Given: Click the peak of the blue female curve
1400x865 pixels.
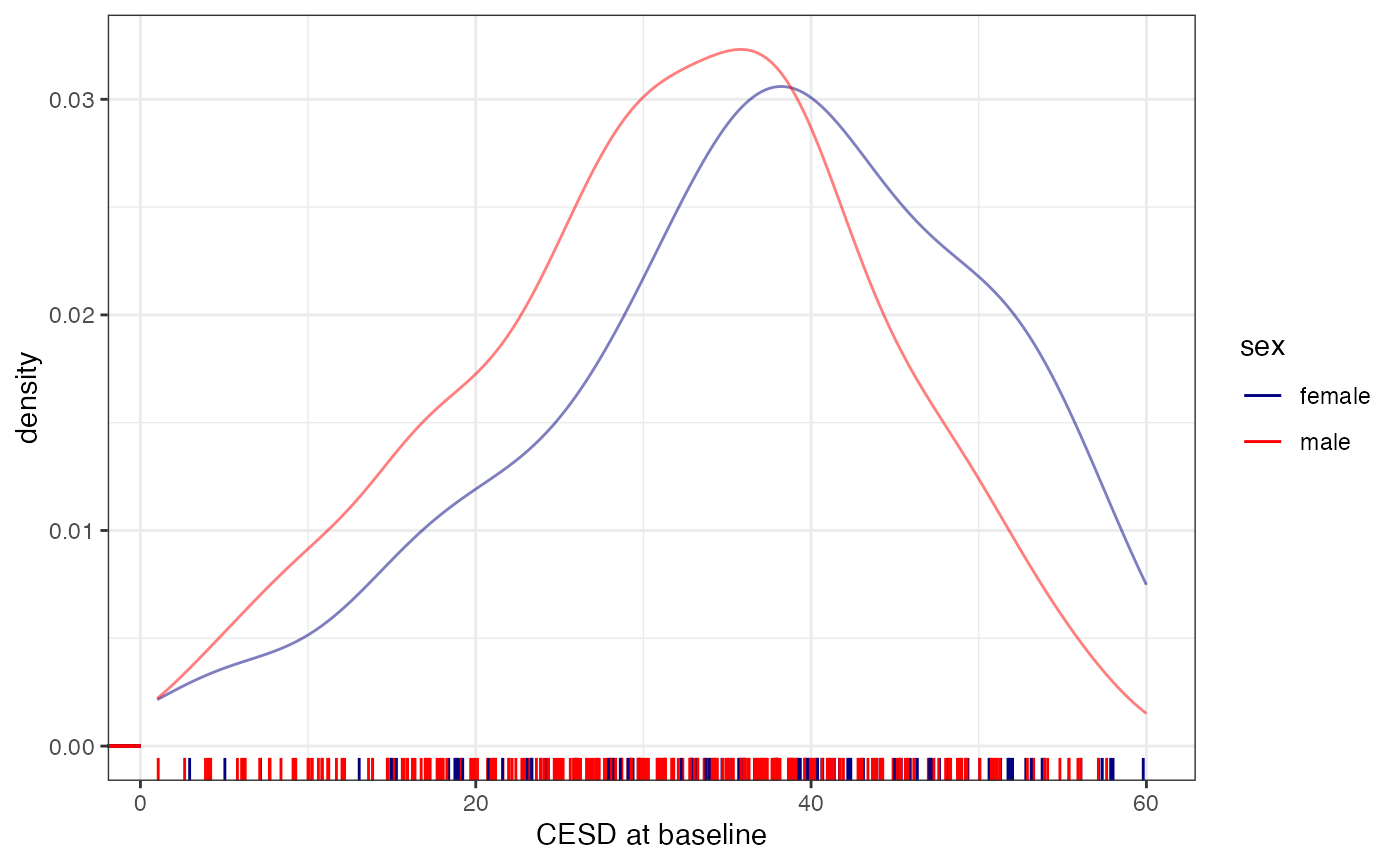Looking at the screenshot, I should coord(783,86).
